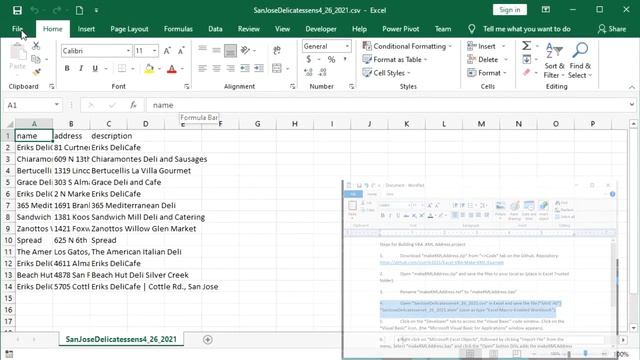
Task: Switch to the Page Layout tab
Action: pos(129,29)
